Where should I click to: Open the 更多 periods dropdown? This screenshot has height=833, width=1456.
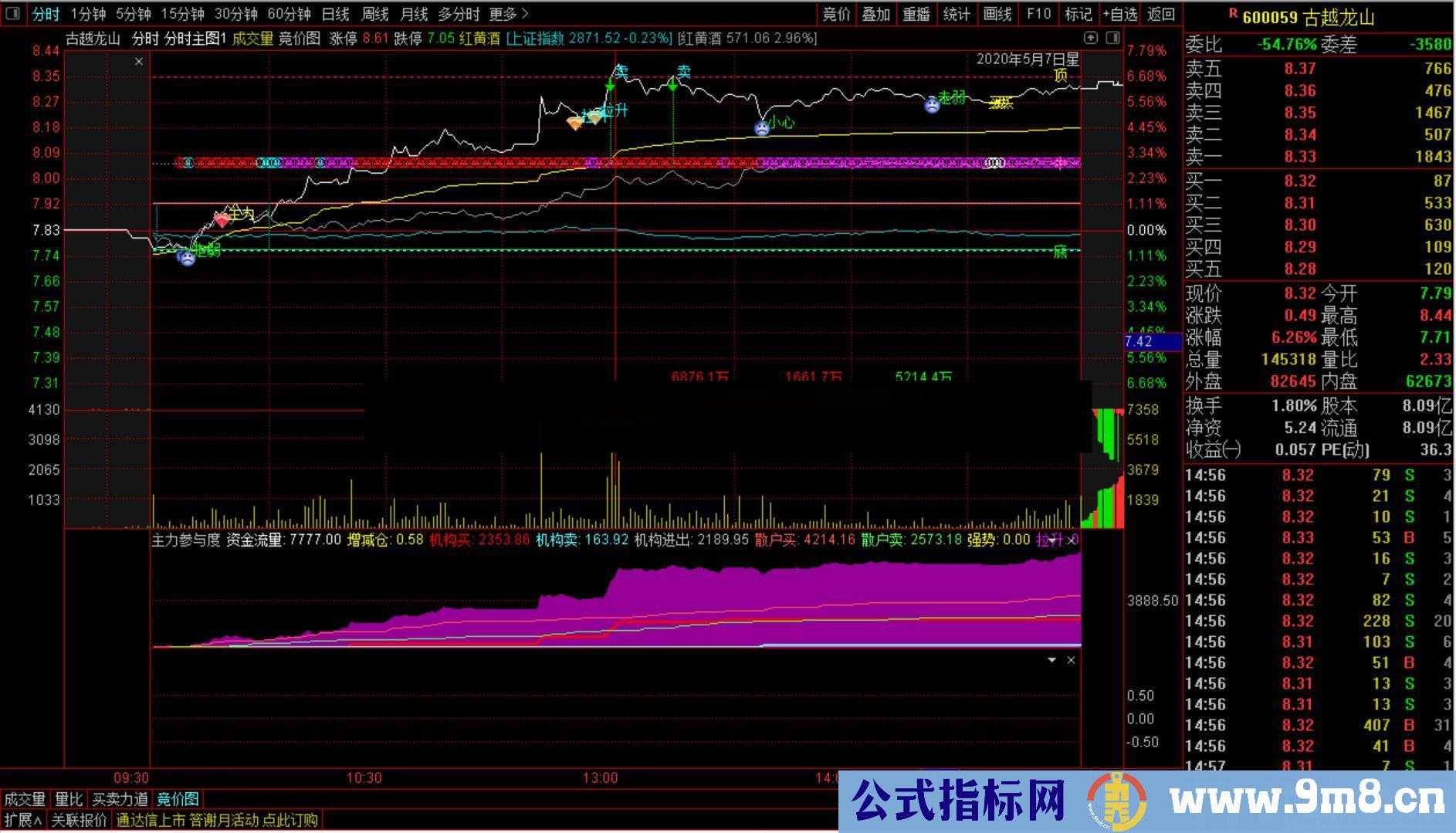click(x=503, y=13)
